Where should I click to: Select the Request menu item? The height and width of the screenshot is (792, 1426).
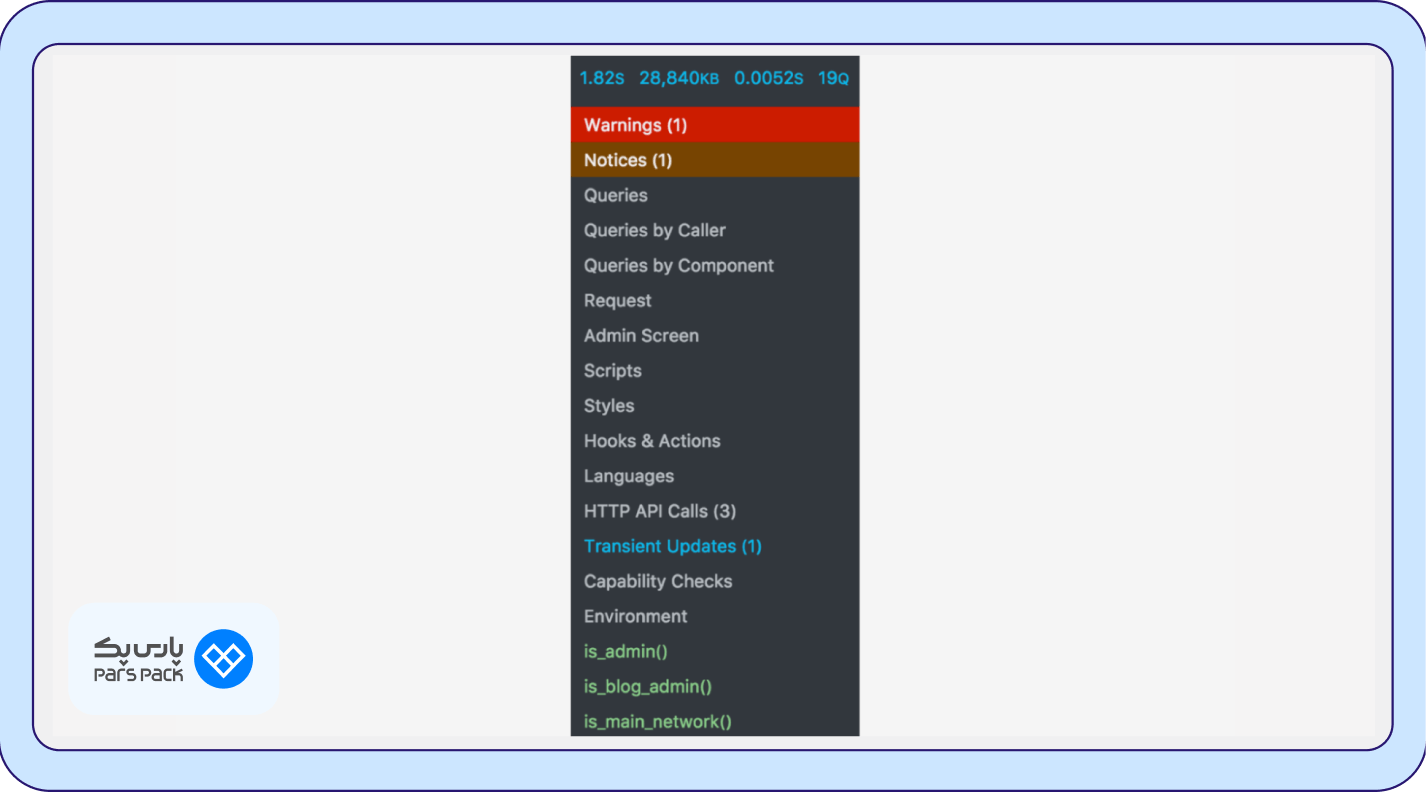pos(617,300)
